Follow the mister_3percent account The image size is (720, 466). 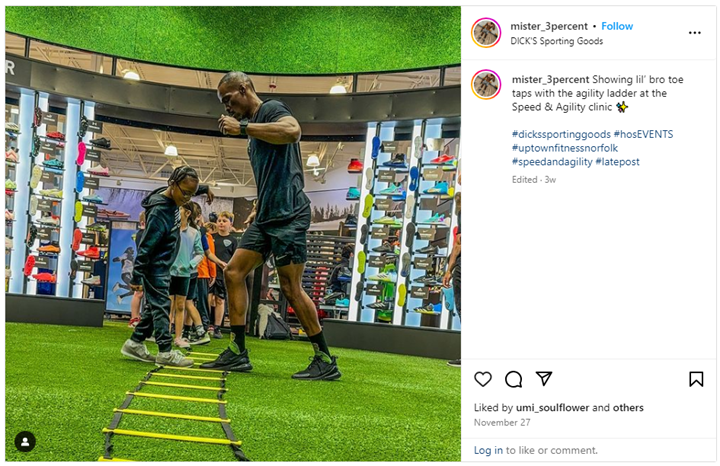pos(617,26)
